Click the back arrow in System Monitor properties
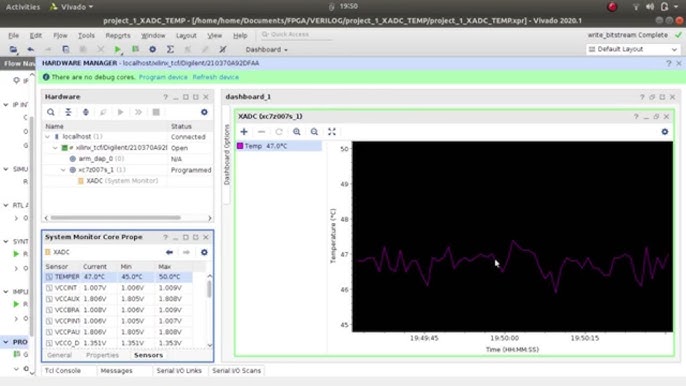The image size is (686, 386). [169, 253]
